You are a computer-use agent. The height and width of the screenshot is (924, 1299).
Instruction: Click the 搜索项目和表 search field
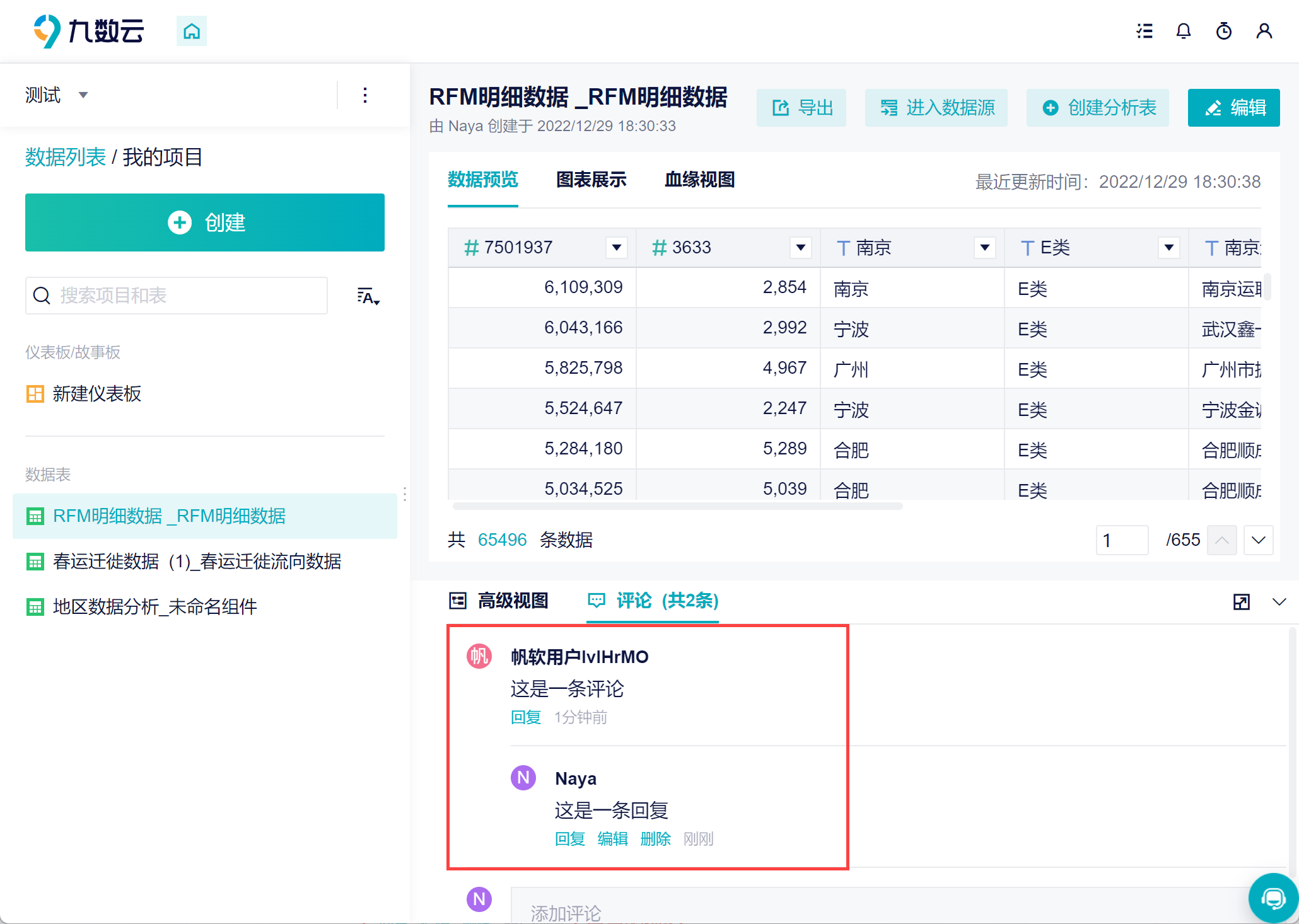tap(177, 296)
